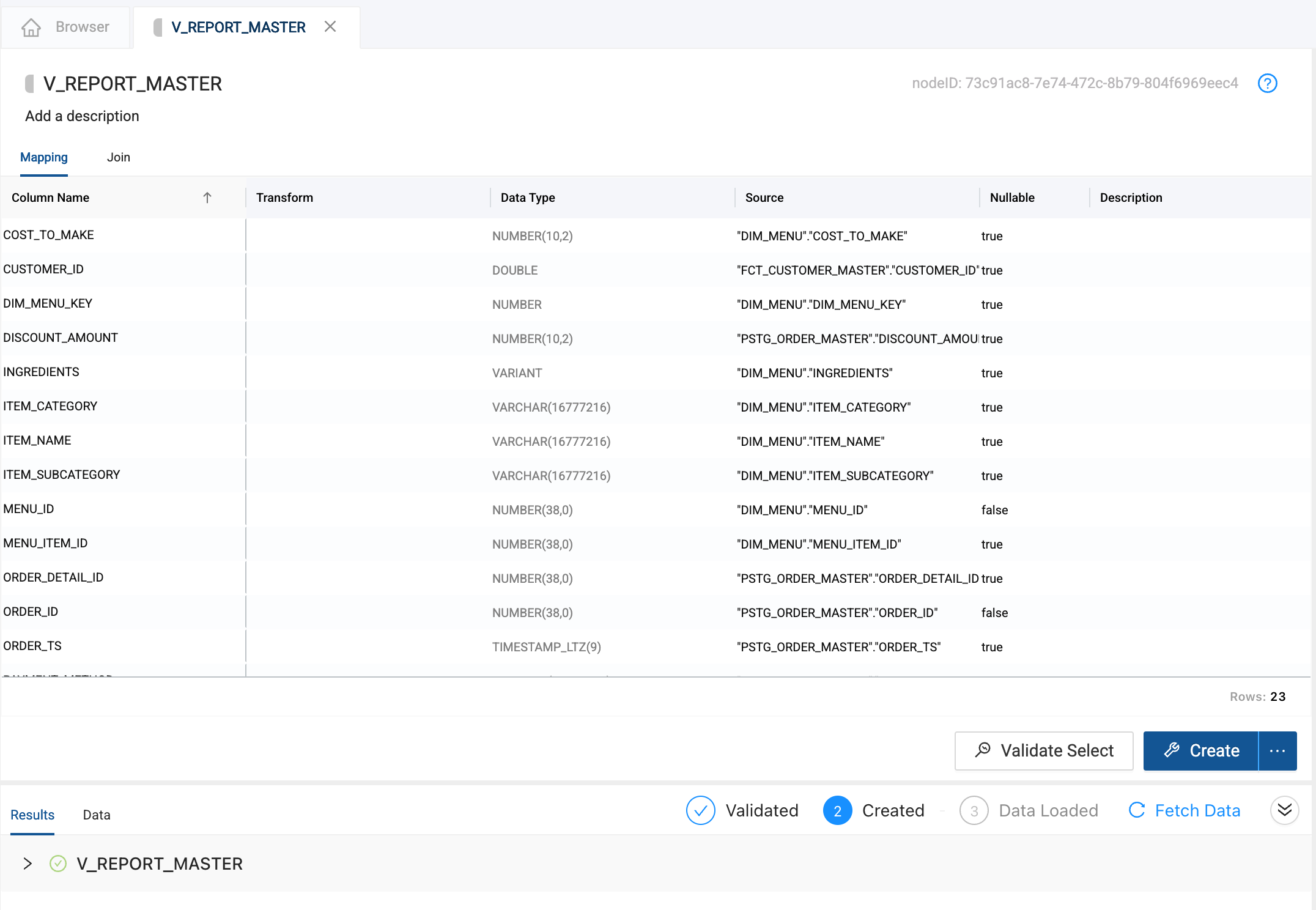Switch to the Join tab
The height and width of the screenshot is (910, 1316).
[118, 157]
